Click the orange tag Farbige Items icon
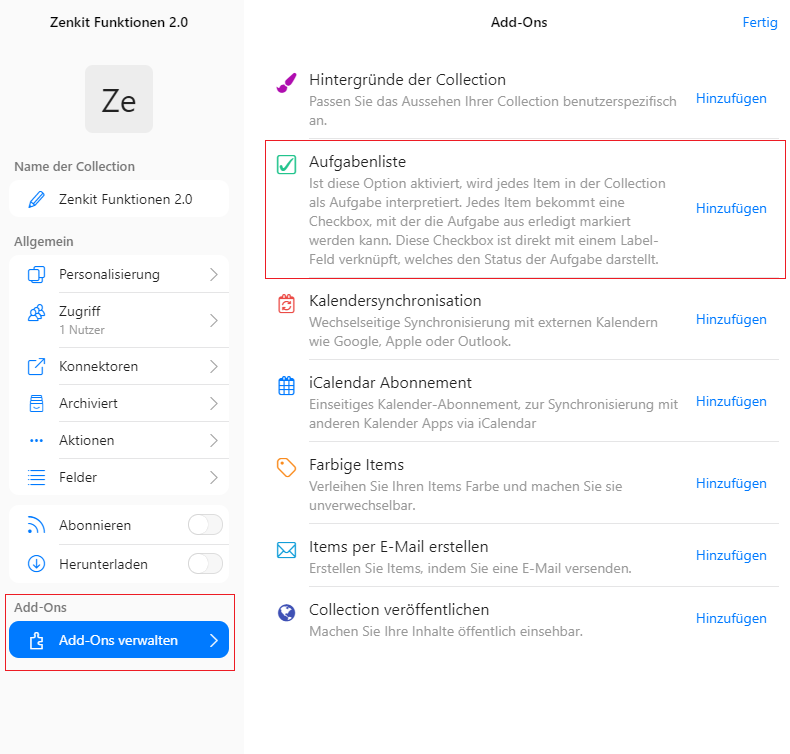Viewport: 790px width, 754px height. 286,467
